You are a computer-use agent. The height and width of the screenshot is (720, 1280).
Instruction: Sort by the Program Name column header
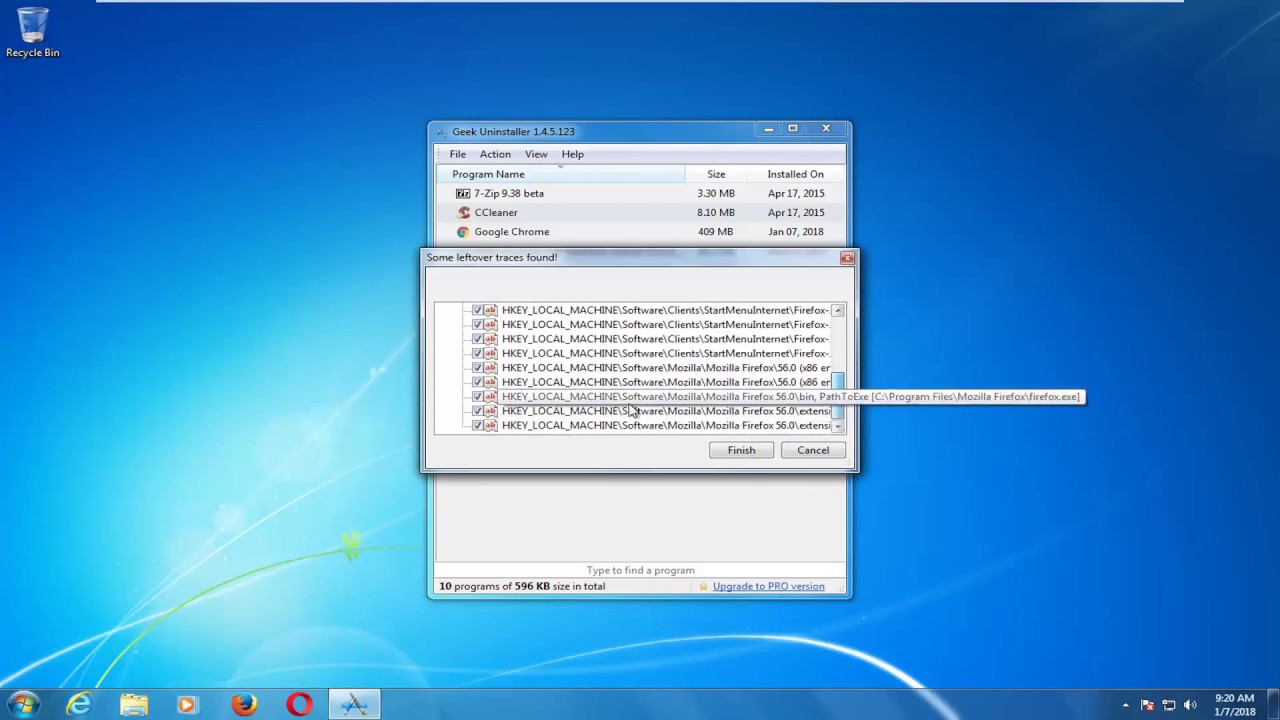tap(560, 174)
